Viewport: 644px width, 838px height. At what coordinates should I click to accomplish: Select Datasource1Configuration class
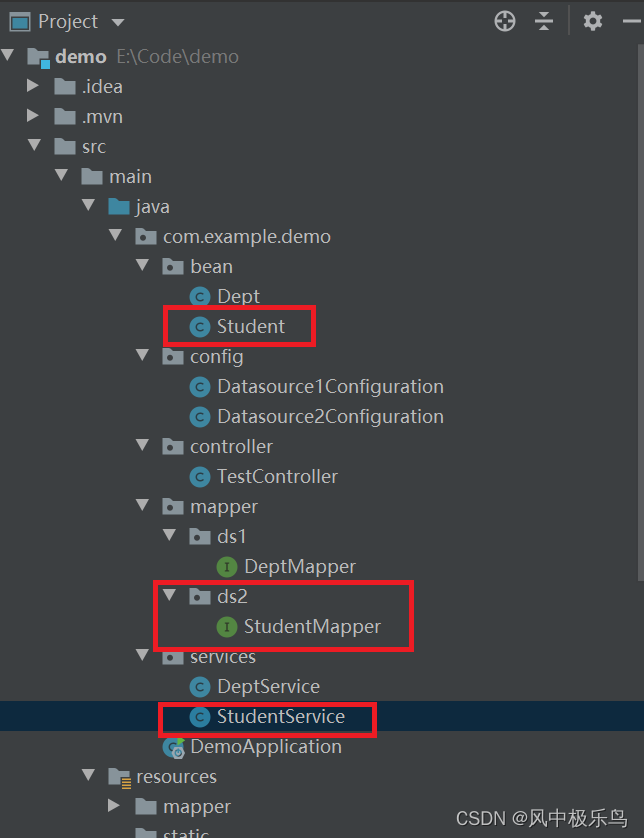click(x=330, y=386)
